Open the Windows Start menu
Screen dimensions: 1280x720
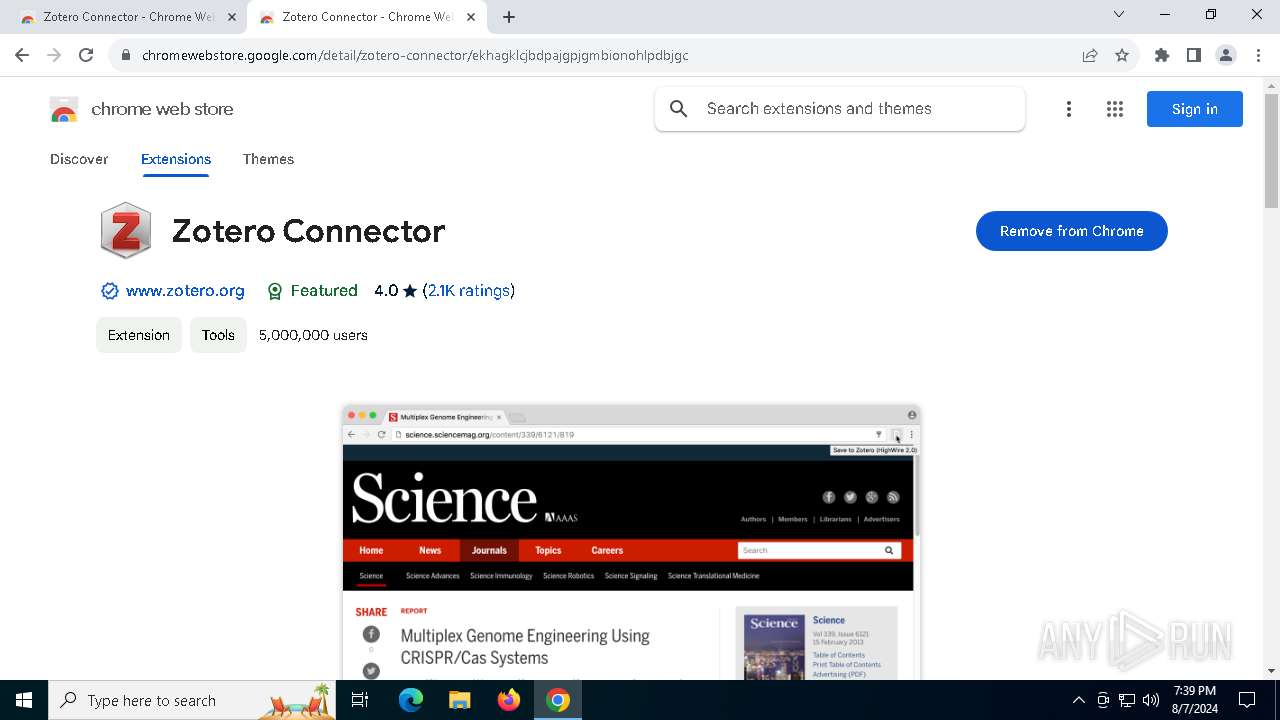[x=24, y=700]
